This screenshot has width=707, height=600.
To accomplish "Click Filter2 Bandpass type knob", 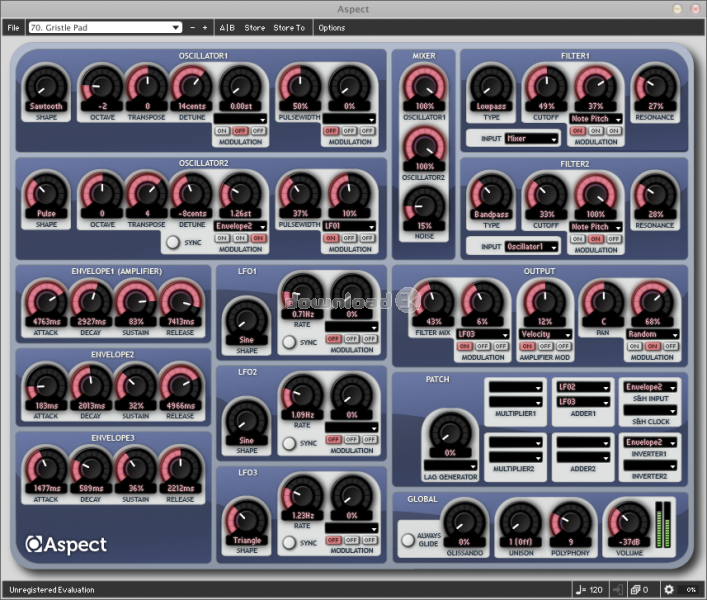I will click(491, 195).
